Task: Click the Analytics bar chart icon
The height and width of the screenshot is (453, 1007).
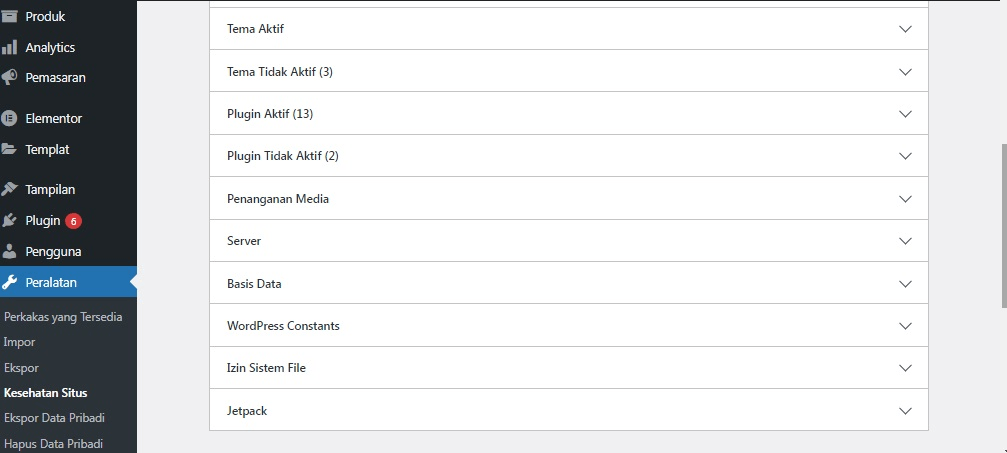Action: tap(10, 47)
